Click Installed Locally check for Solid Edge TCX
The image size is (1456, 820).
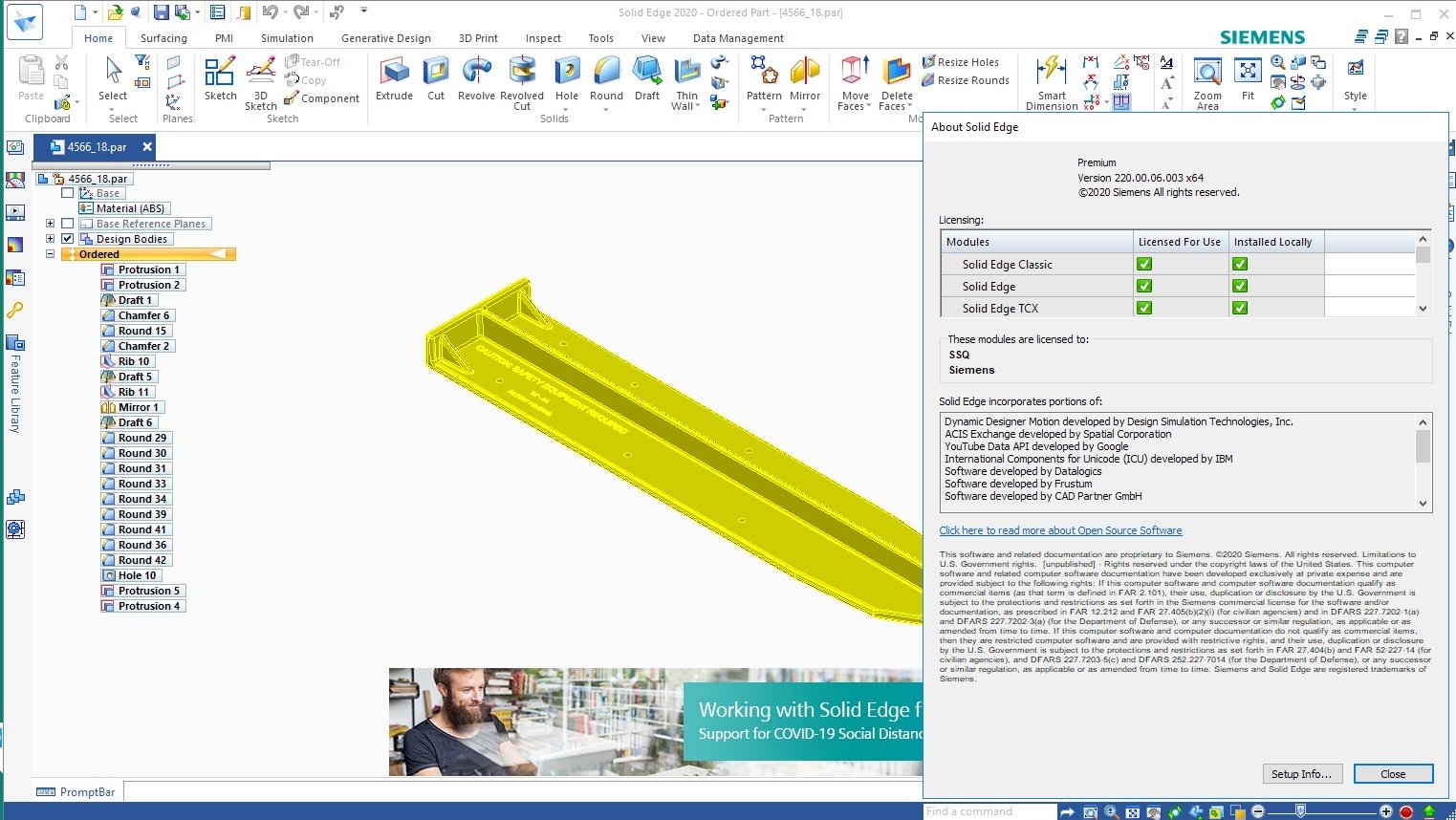(x=1240, y=309)
